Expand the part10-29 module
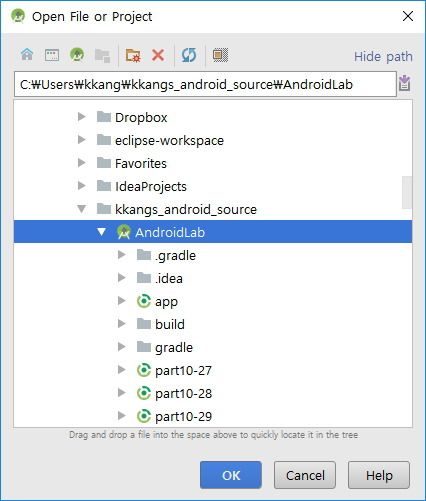Screen dimensions: 426x501 122,416
